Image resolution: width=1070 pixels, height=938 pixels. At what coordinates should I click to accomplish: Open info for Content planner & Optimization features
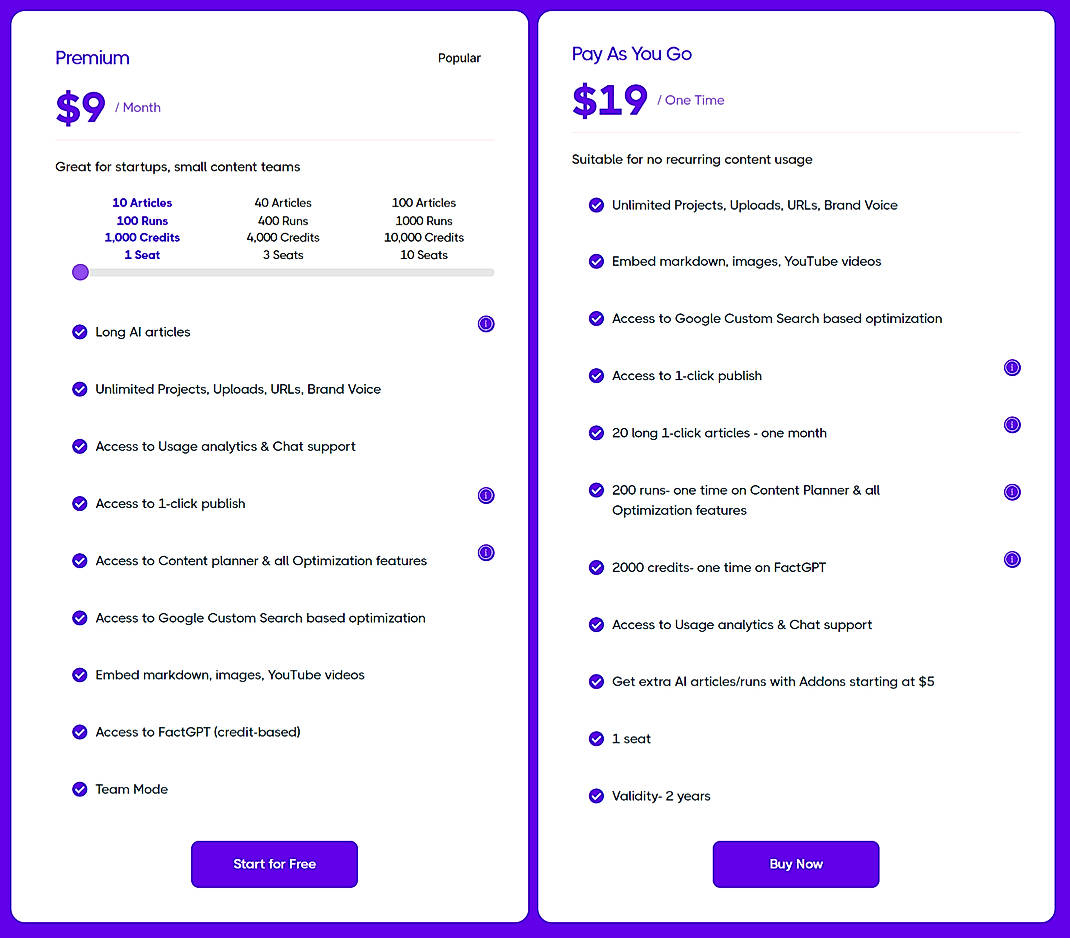(486, 552)
